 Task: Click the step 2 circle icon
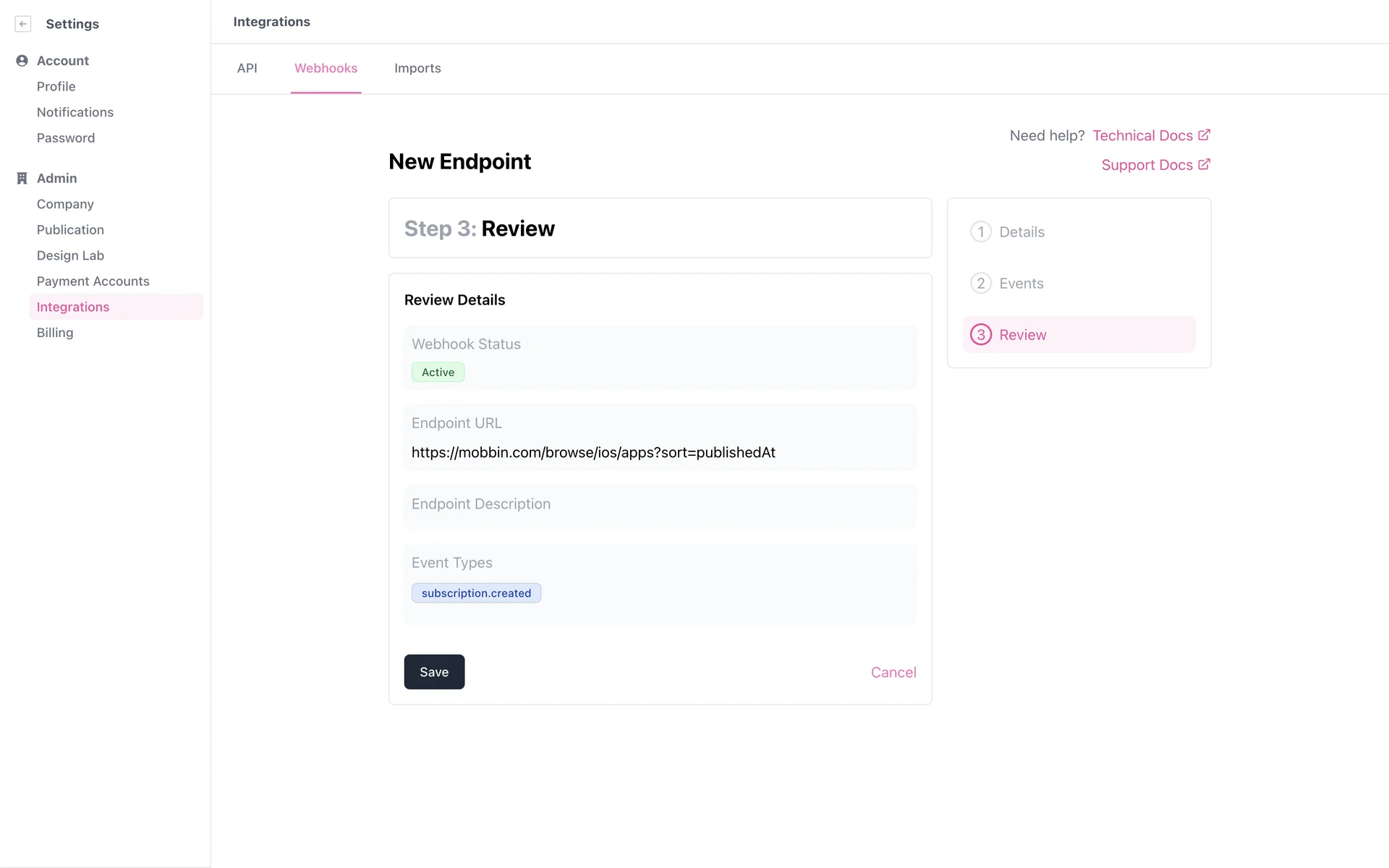pyautogui.click(x=980, y=284)
